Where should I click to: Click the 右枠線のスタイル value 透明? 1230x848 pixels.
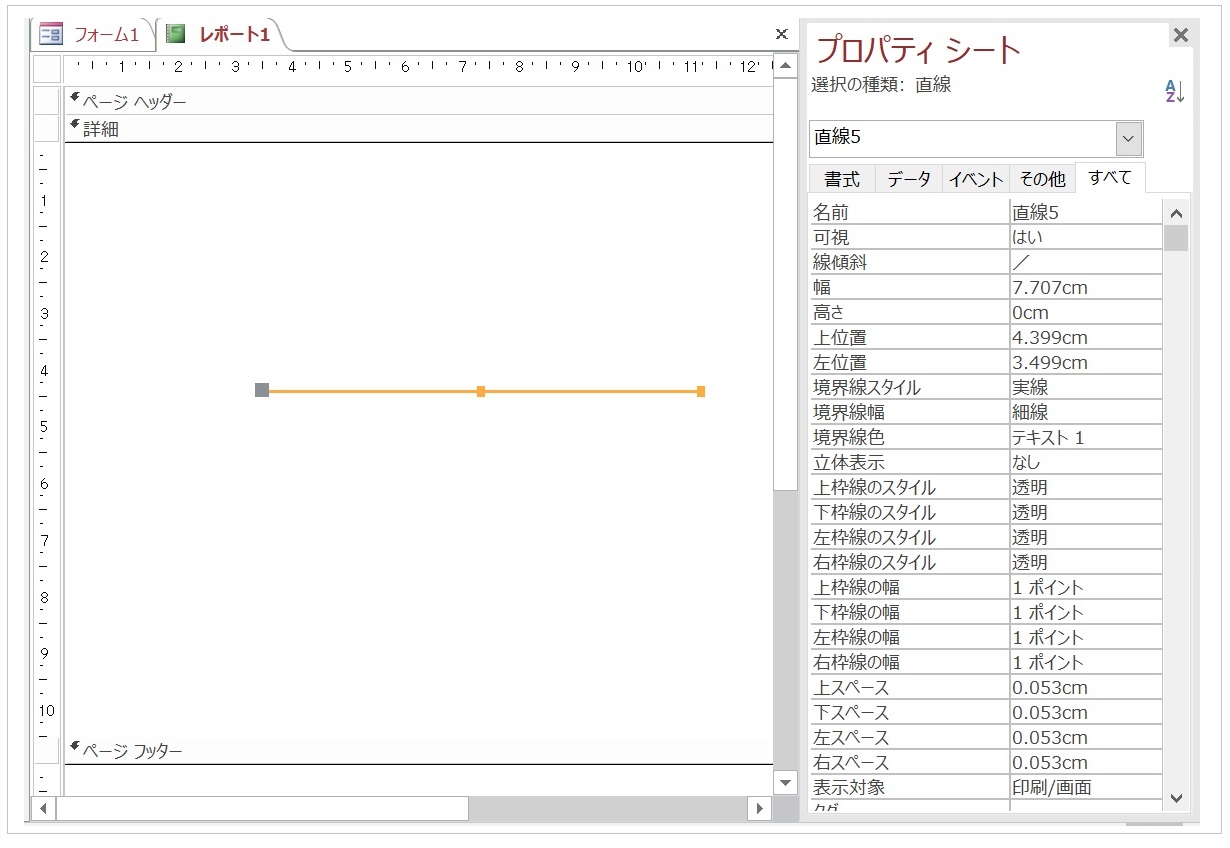1086,562
